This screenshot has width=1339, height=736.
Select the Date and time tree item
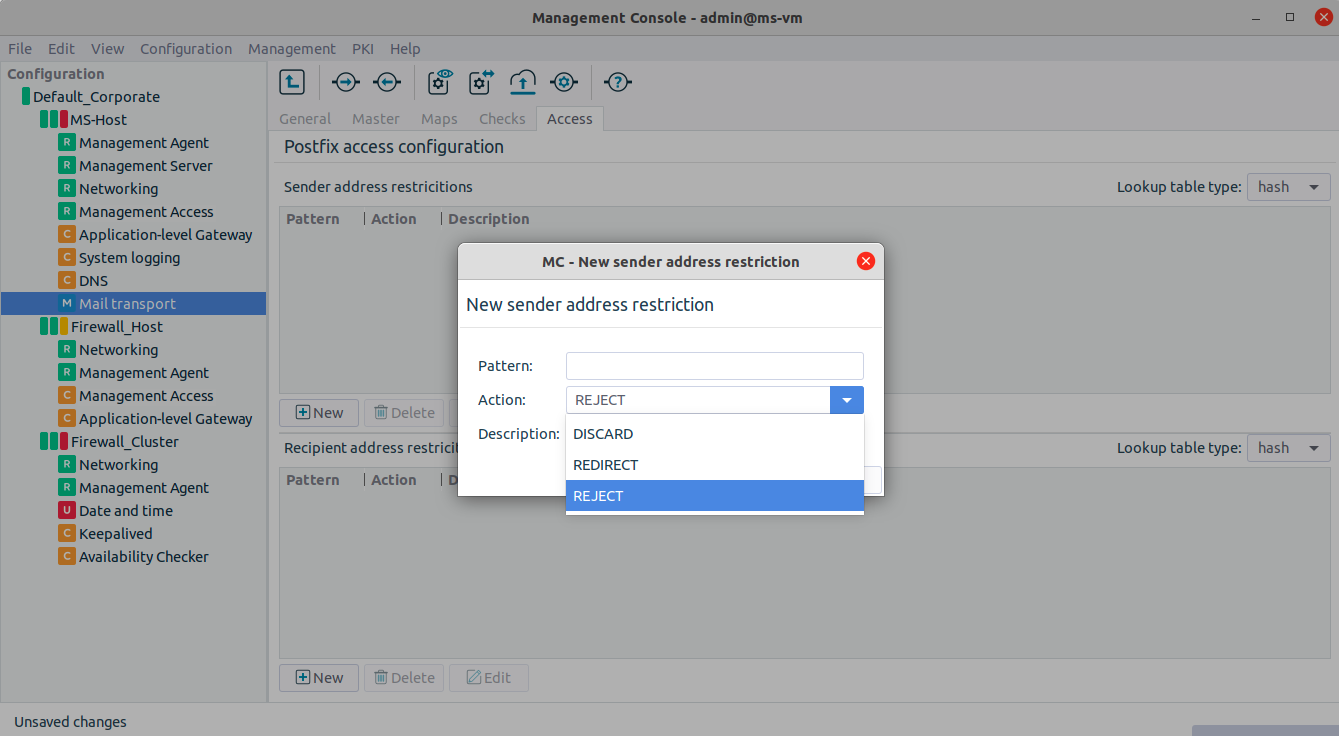pyautogui.click(x=126, y=511)
